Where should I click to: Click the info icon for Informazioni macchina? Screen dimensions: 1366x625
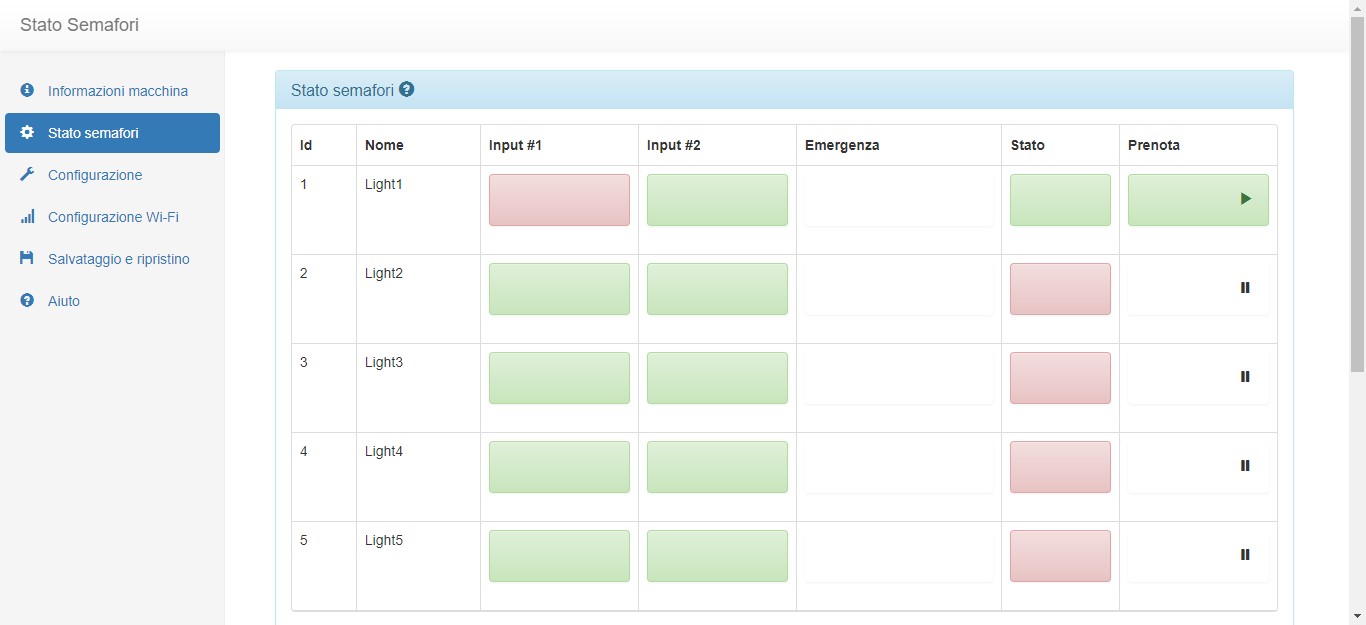tap(27, 91)
